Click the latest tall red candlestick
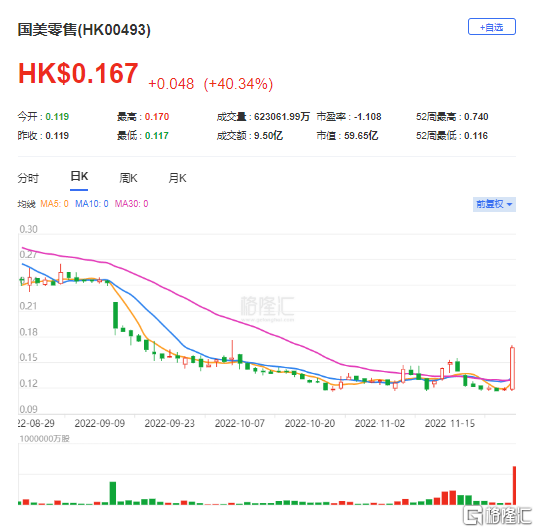Screen dimensions: 538x532 [512, 368]
